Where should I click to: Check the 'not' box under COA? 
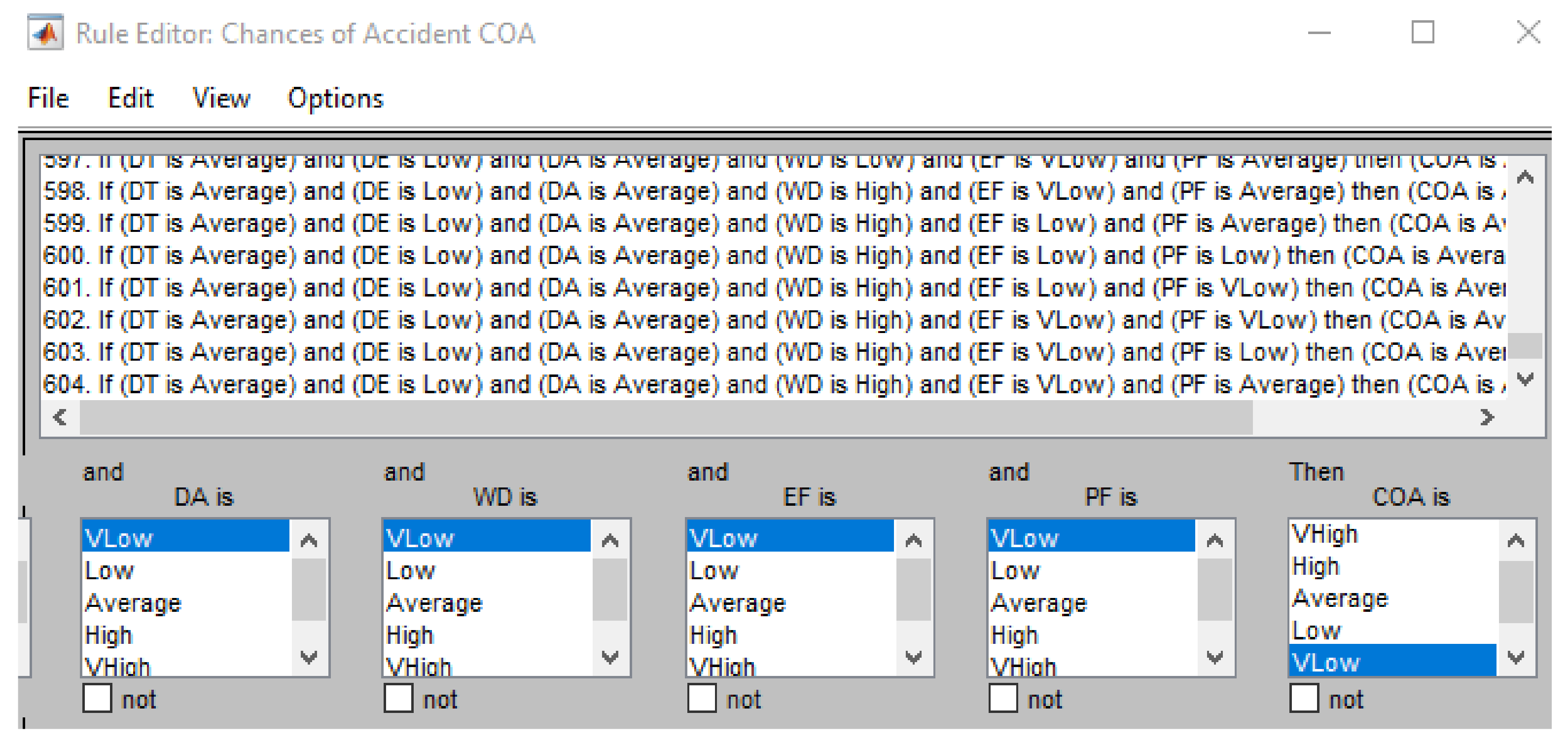[1304, 698]
